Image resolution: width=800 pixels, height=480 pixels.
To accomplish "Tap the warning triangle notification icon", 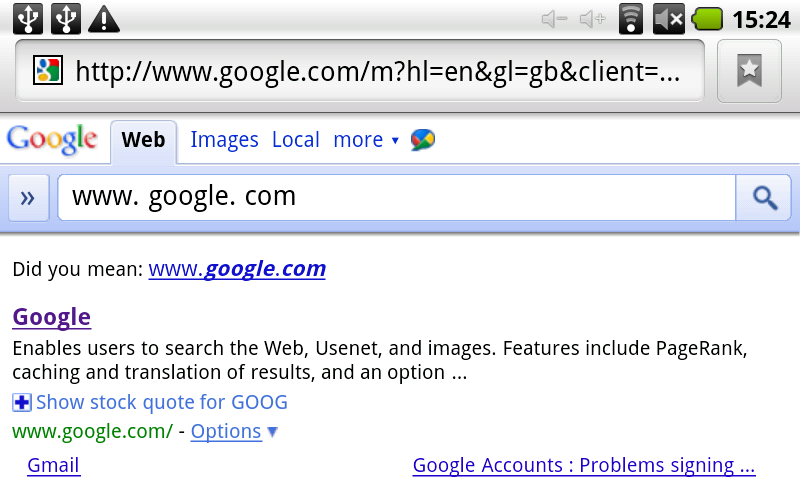I will 104,20.
